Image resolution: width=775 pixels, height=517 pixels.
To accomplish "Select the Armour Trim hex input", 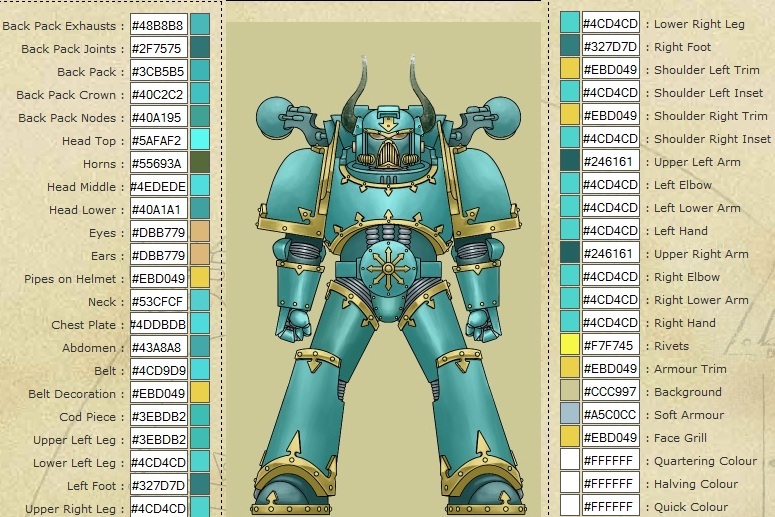I will tap(610, 369).
